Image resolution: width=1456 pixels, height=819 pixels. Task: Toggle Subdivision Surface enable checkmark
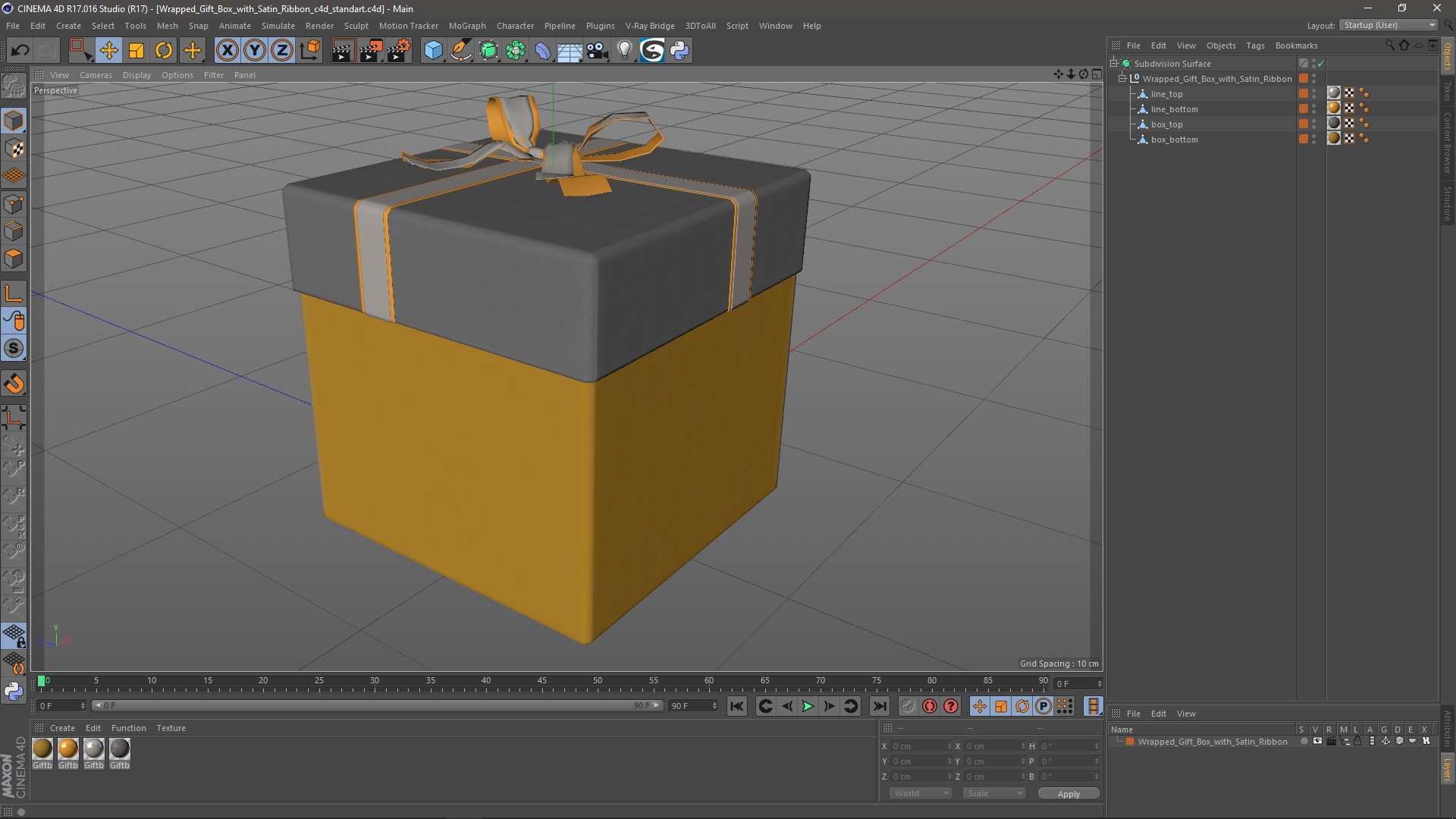coord(1320,64)
